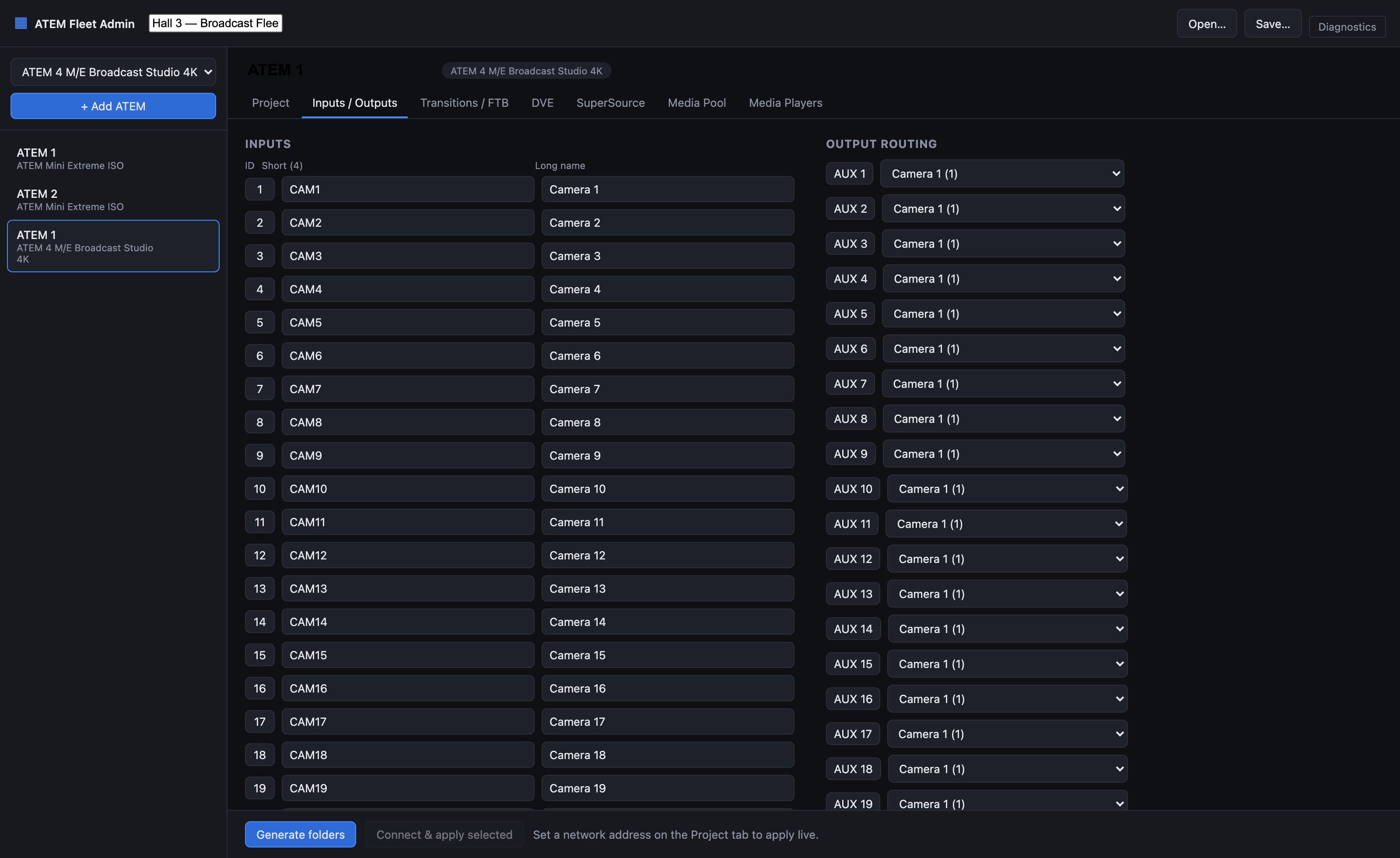Open the Open... file dialog
1400x858 pixels.
coord(1206,24)
